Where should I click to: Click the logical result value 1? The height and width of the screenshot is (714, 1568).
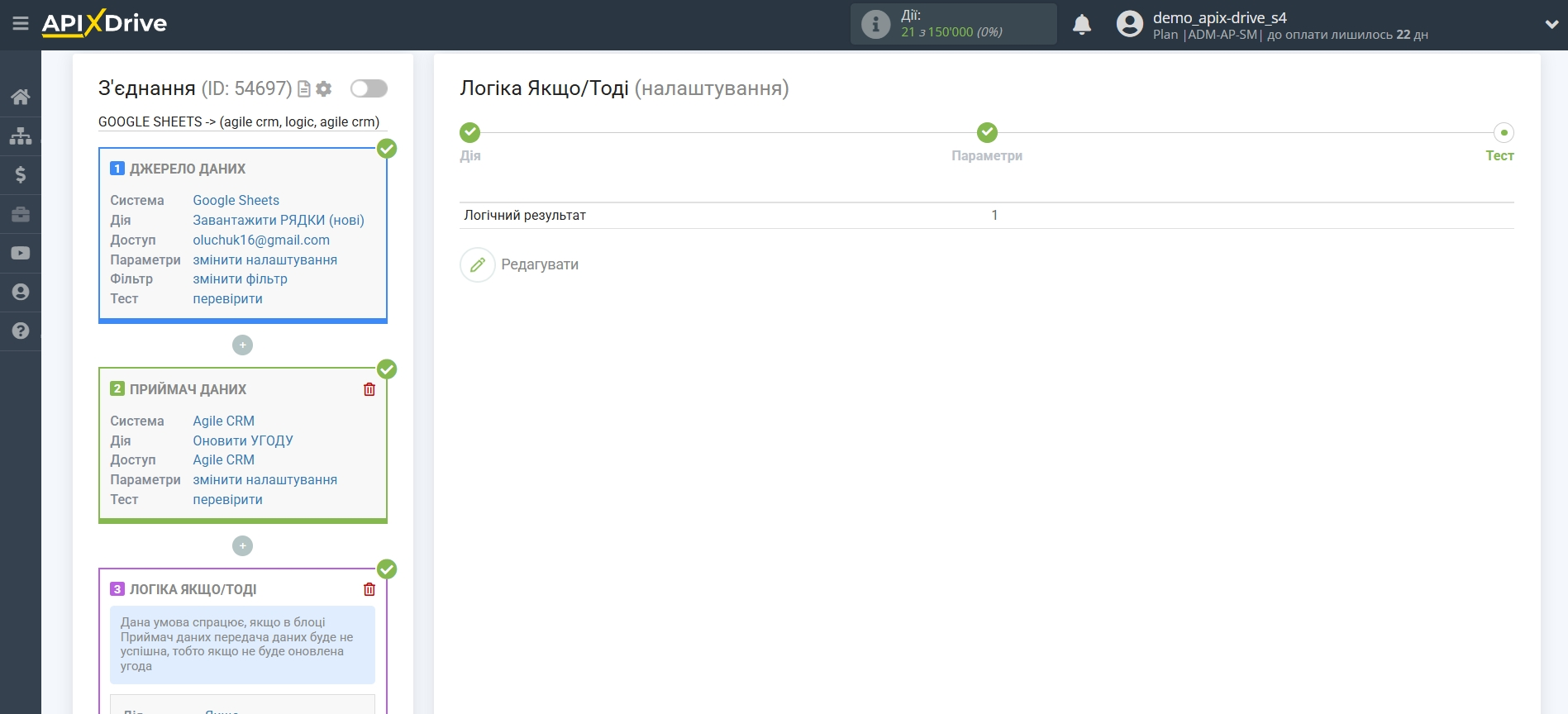(x=994, y=215)
